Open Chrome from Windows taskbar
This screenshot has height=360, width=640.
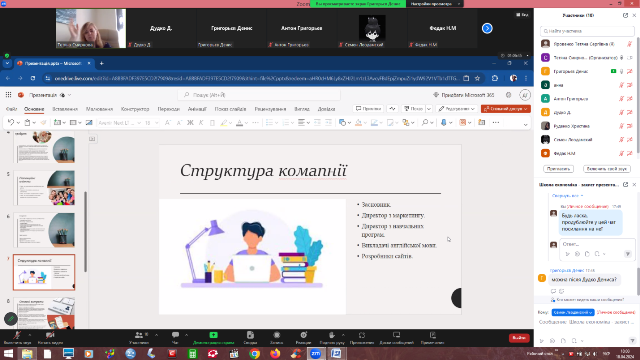(254, 353)
